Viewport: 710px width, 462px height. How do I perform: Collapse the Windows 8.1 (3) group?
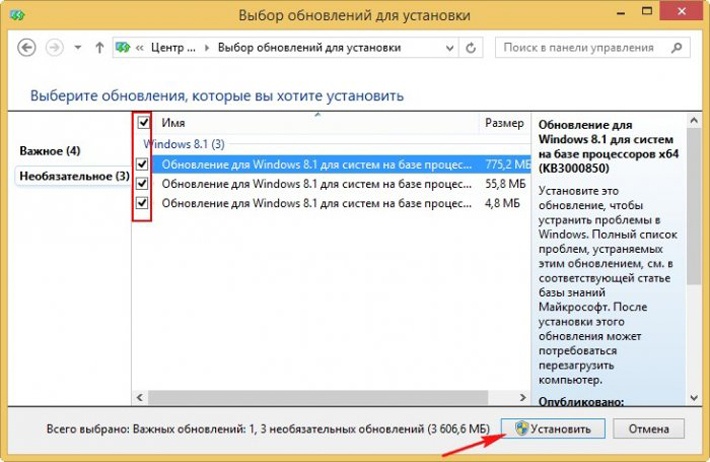click(184, 144)
